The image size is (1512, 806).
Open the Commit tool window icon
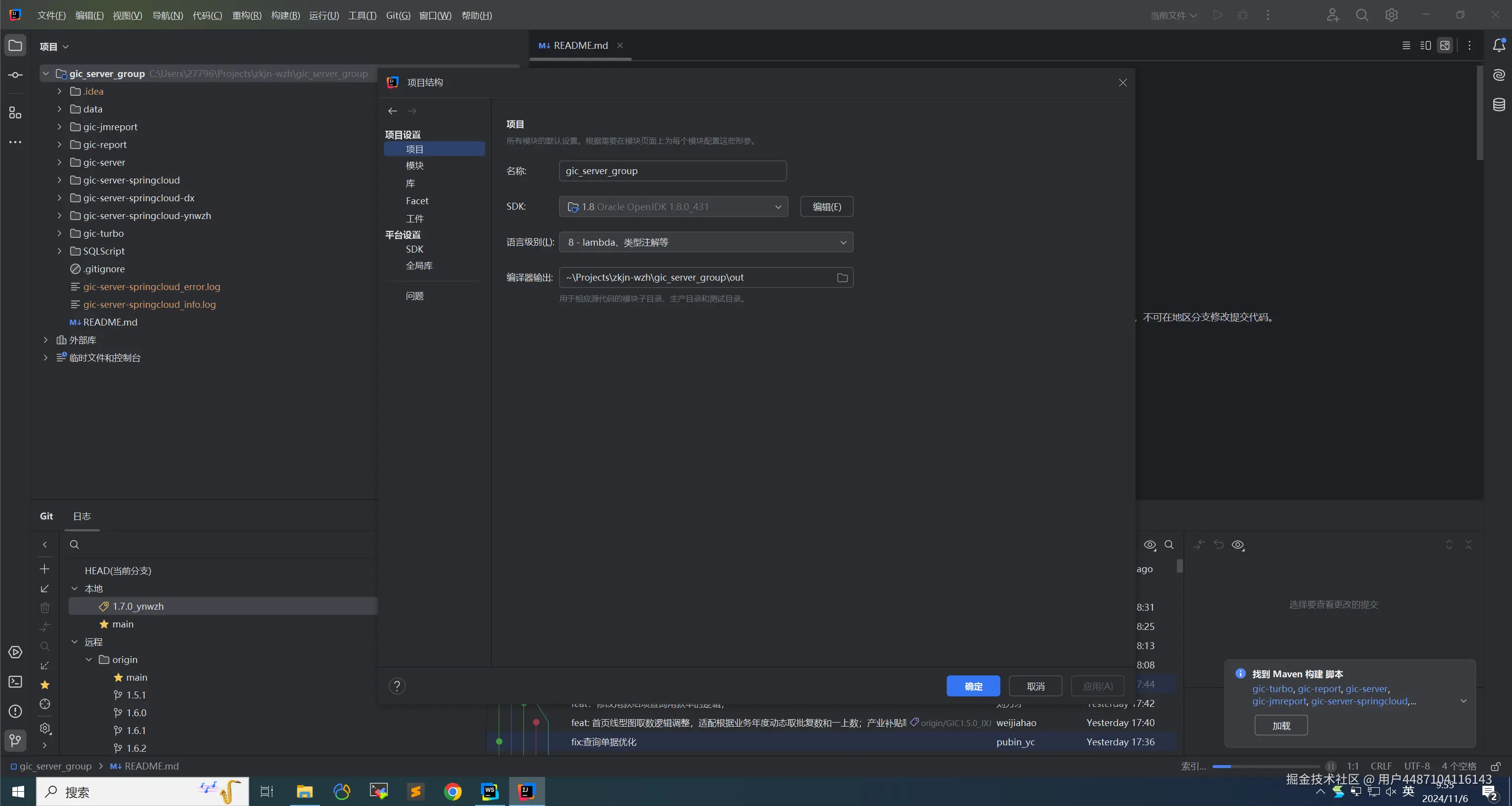click(15, 75)
